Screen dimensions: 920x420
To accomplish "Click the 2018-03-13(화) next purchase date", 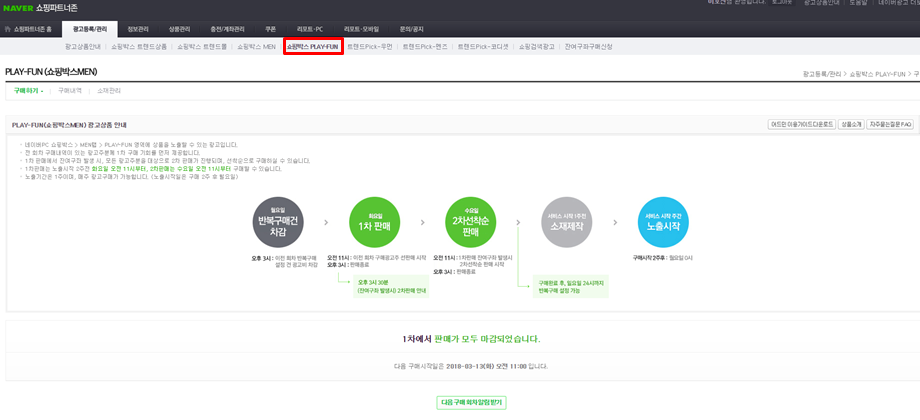I will click(x=472, y=366).
